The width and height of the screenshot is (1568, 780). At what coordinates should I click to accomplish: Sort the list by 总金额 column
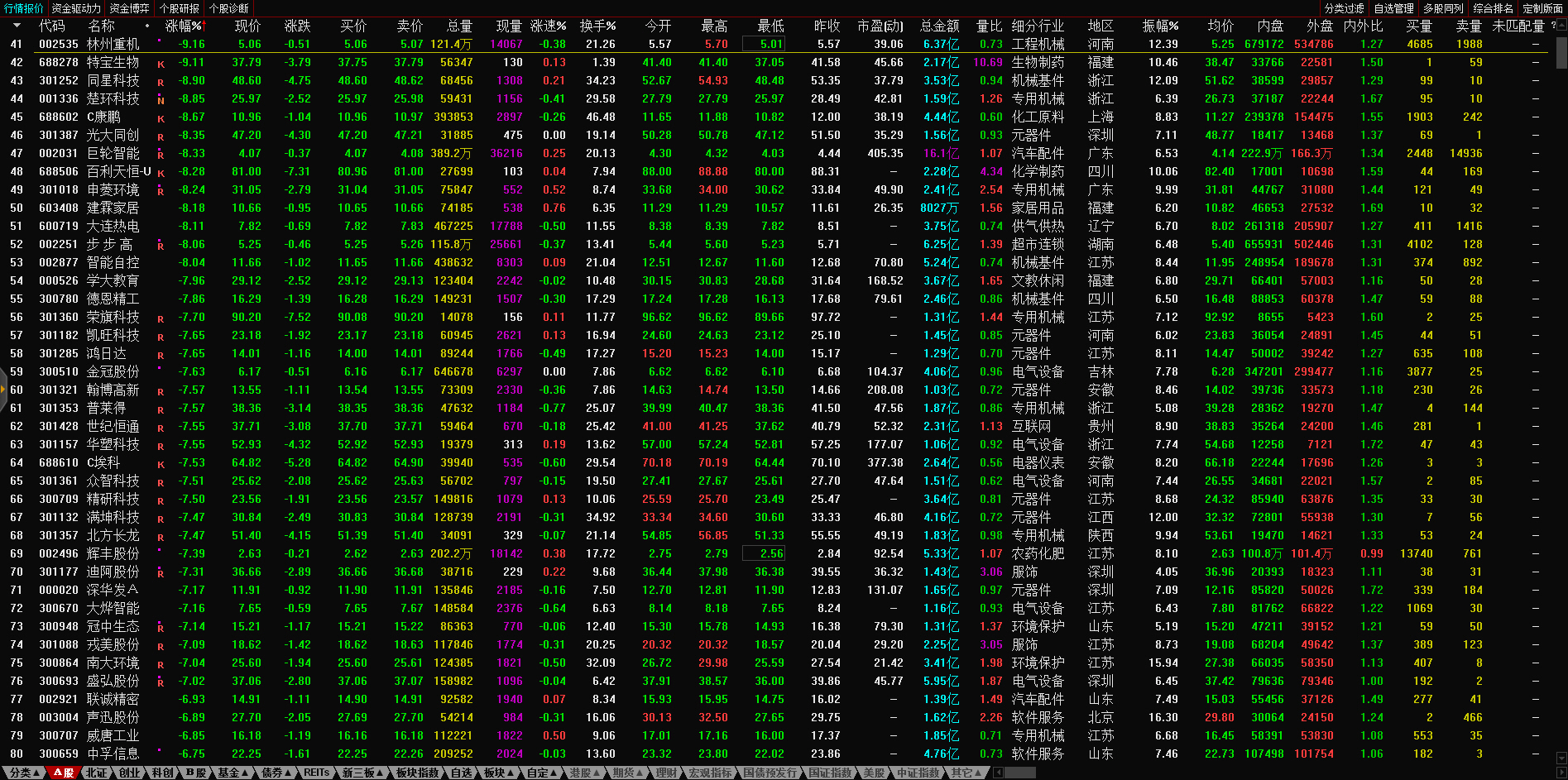click(x=939, y=26)
